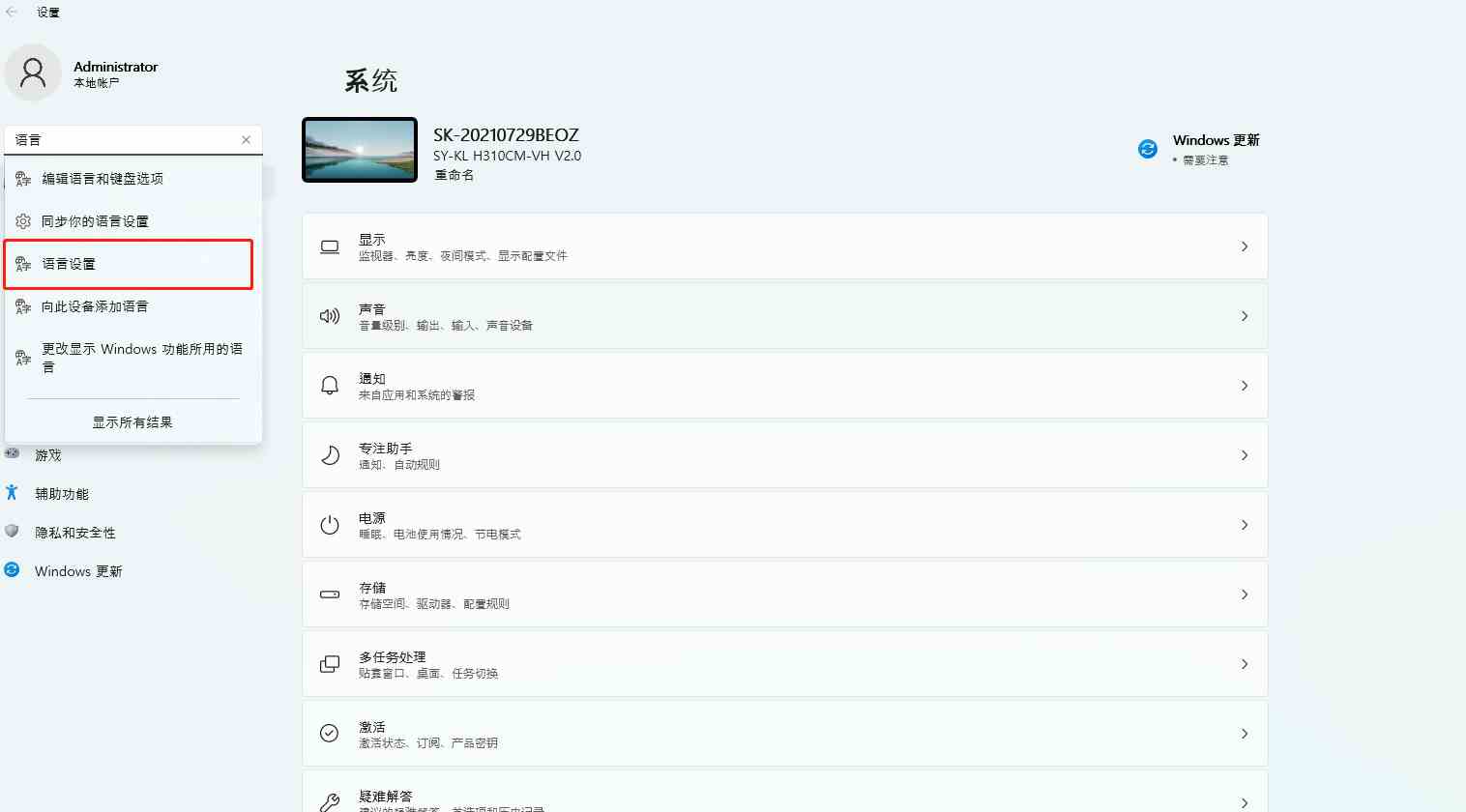
Task: Open 疑难解答 settings row
Action: coord(784,792)
